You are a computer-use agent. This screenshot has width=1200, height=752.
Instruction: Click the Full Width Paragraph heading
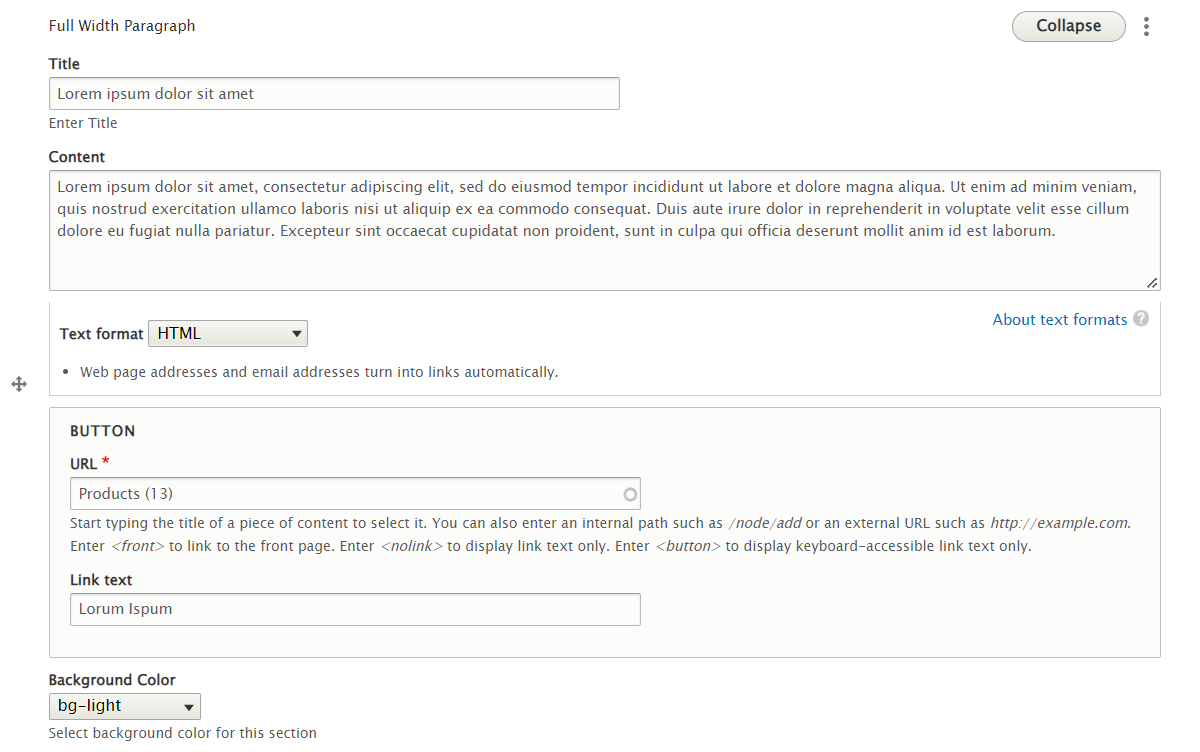click(122, 26)
